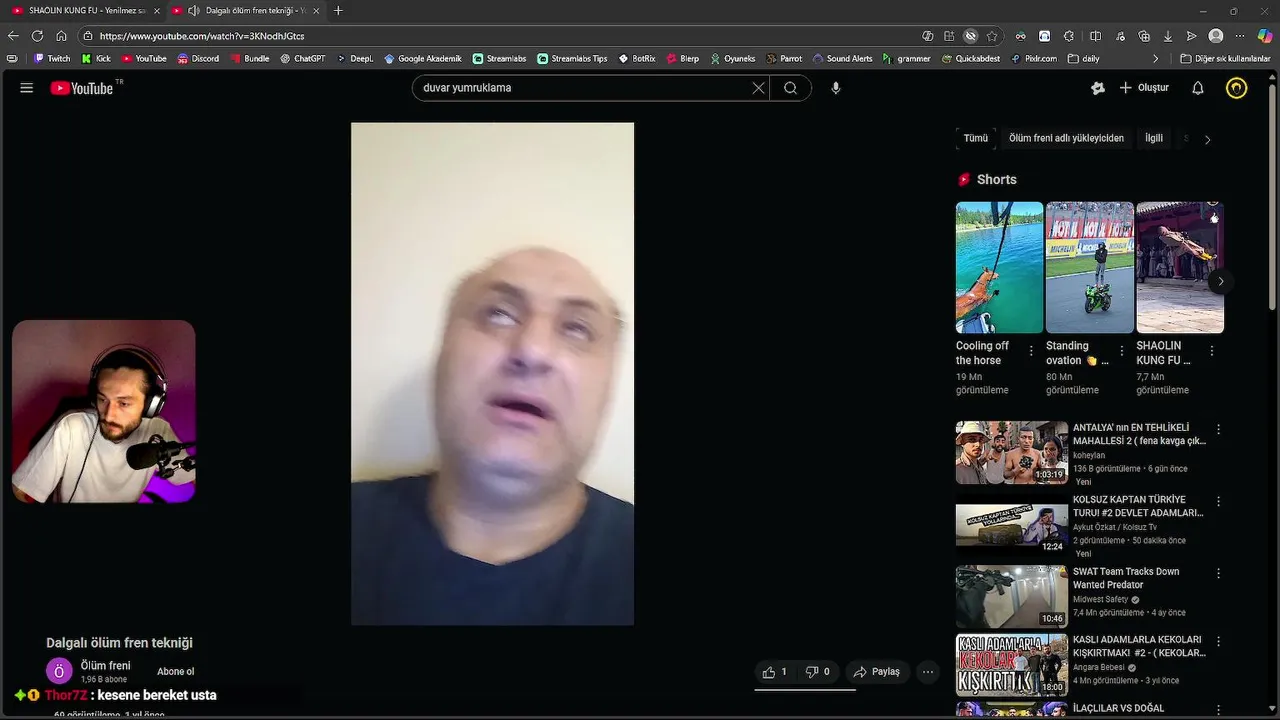This screenshot has height=720, width=1280.
Task: Open options for SHAOLIN KUNG FU short
Action: [x=1211, y=351]
